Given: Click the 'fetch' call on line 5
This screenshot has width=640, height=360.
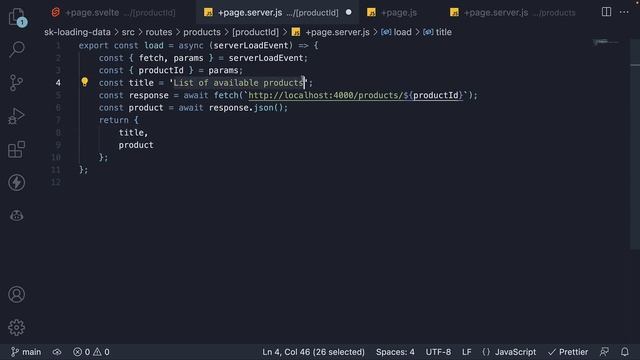Looking at the screenshot, I should pyautogui.click(x=226, y=95).
